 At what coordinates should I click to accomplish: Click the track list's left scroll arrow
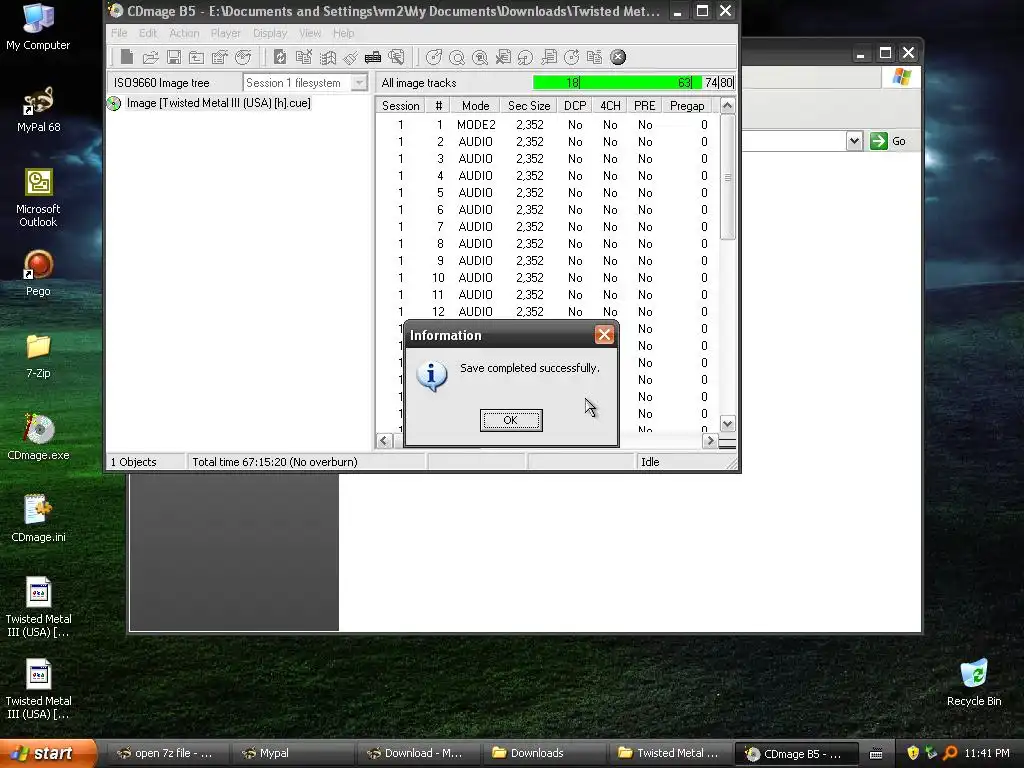point(384,441)
